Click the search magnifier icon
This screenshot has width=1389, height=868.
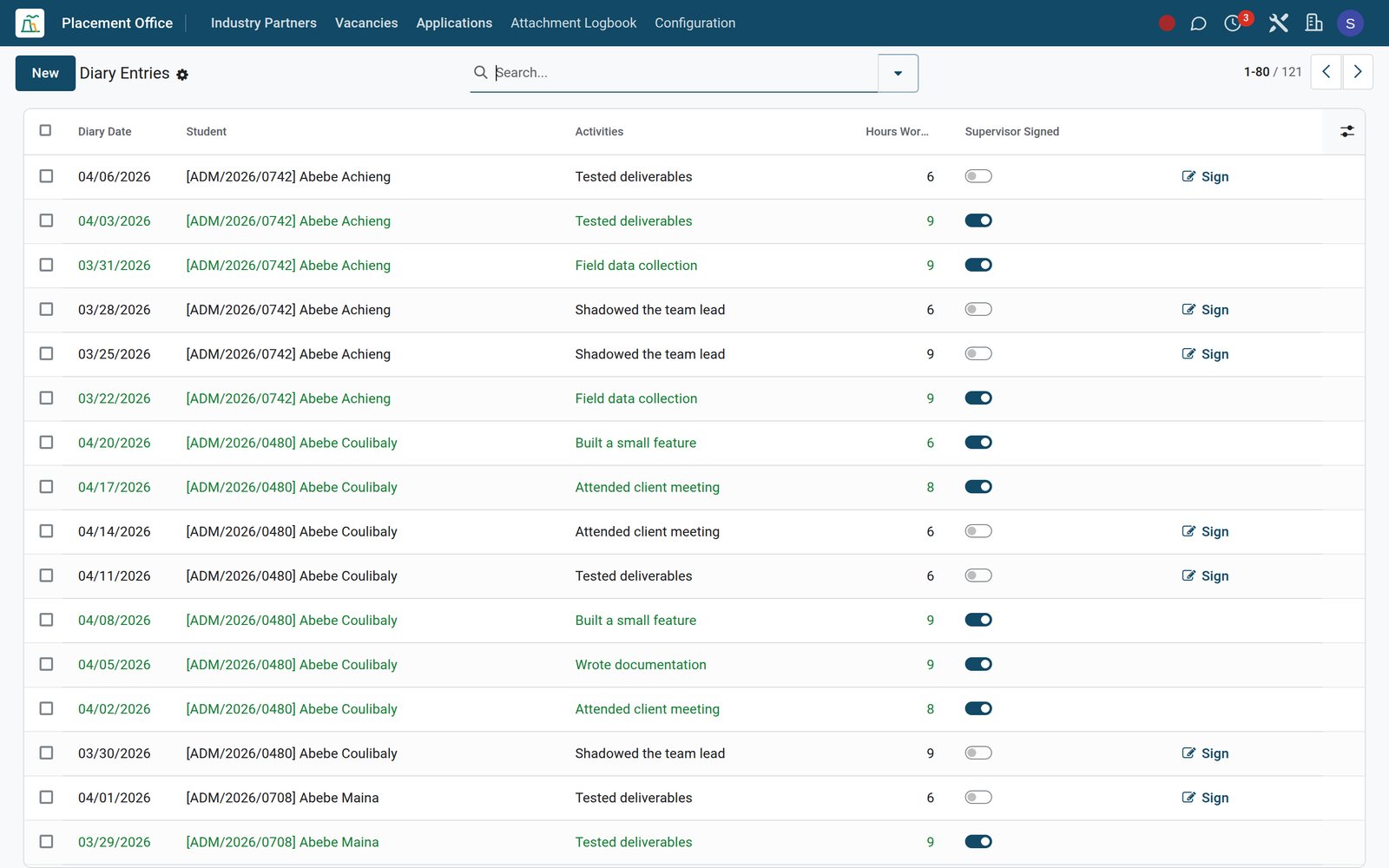tap(480, 72)
